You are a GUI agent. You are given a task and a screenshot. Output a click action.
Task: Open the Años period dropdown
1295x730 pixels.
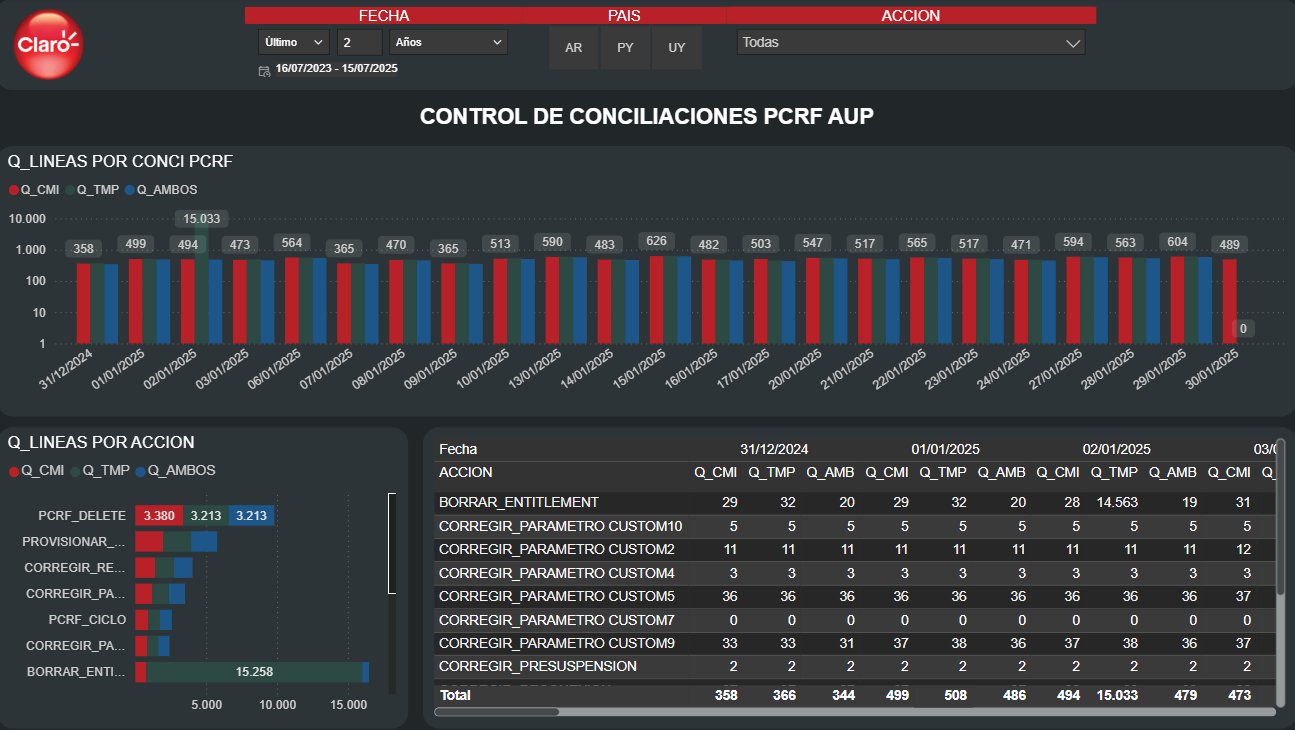449,42
